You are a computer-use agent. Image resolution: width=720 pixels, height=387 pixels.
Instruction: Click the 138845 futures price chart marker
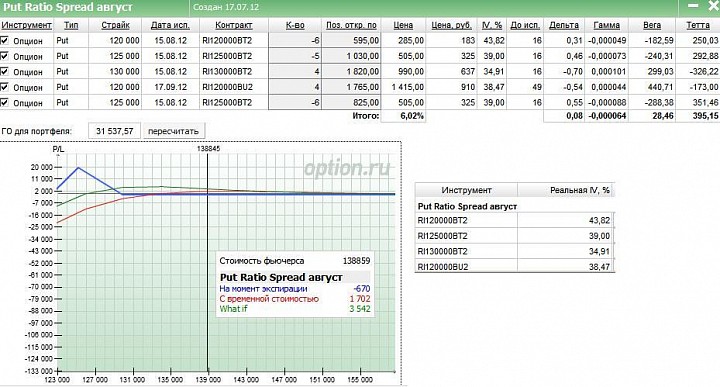[208, 149]
